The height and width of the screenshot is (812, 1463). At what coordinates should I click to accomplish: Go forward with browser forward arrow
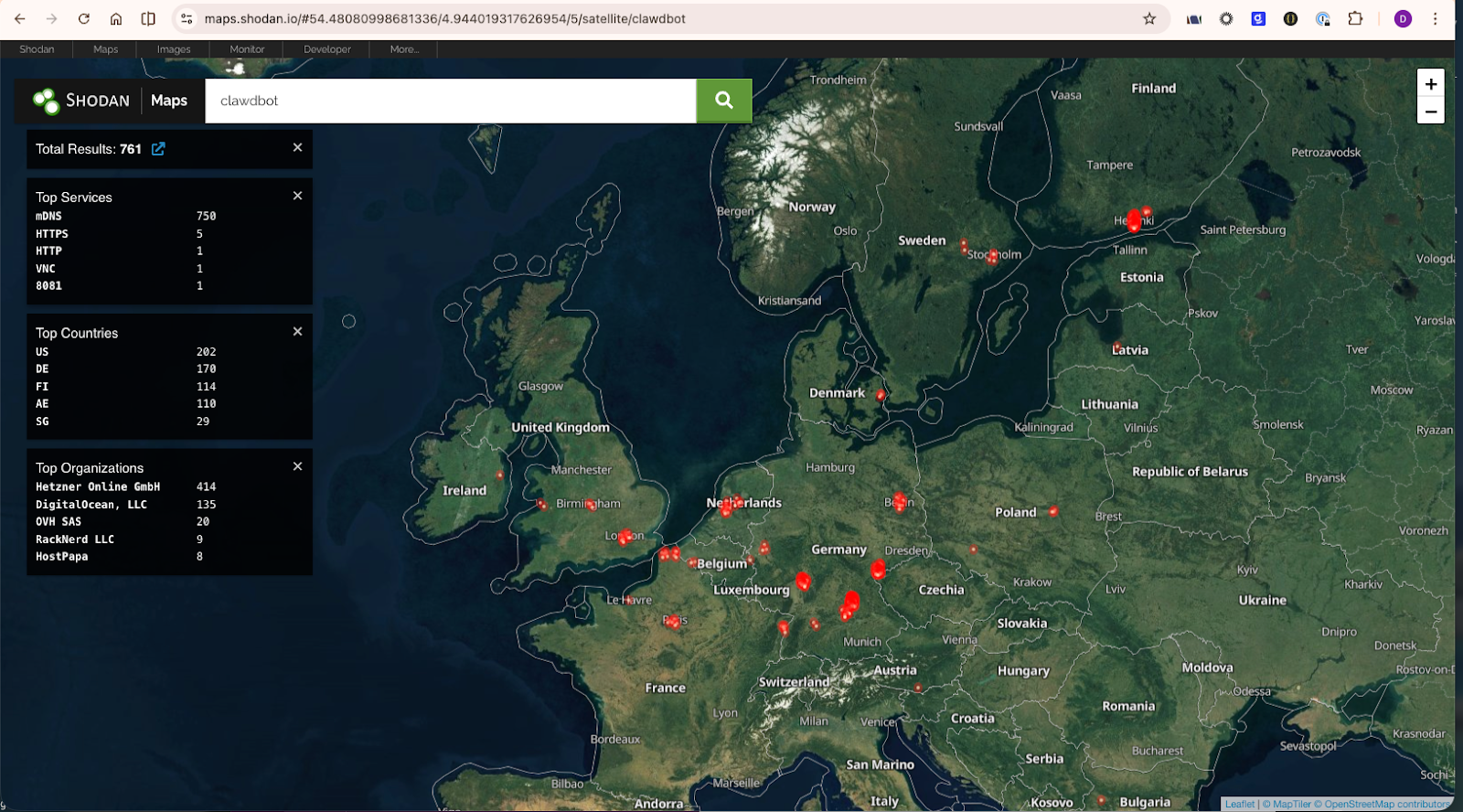click(51, 18)
